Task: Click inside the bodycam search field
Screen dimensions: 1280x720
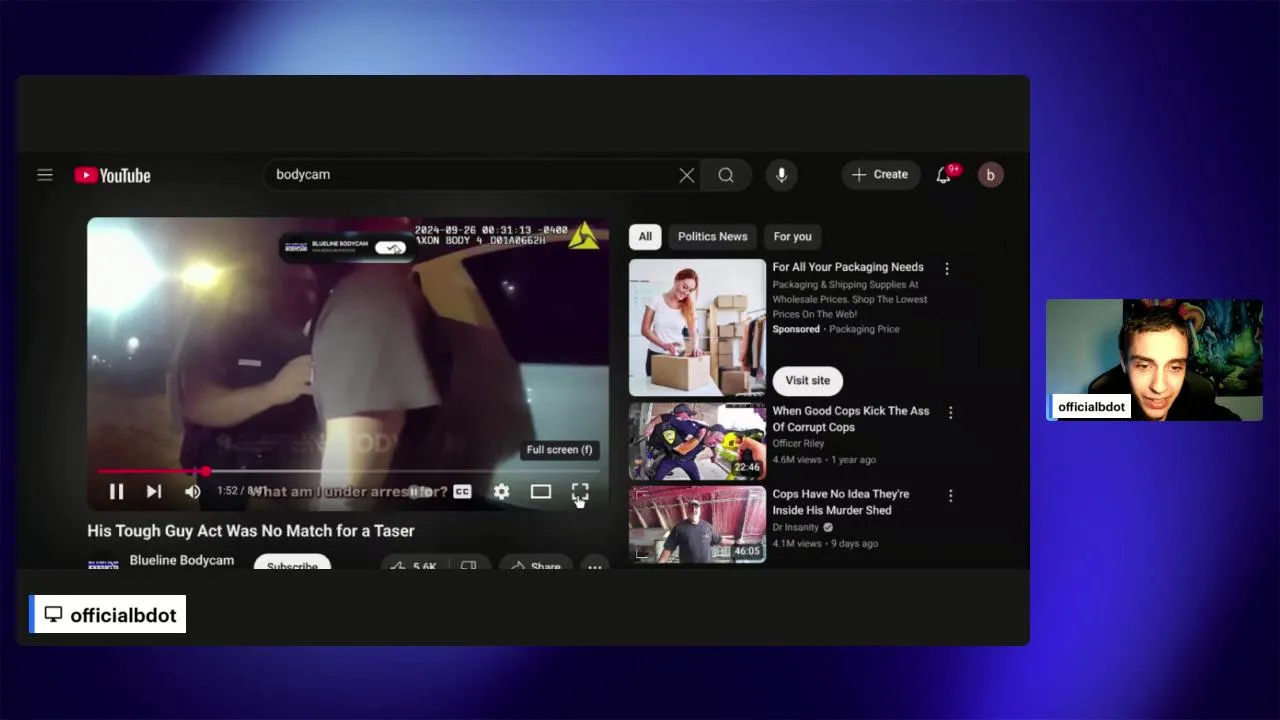Action: point(470,175)
